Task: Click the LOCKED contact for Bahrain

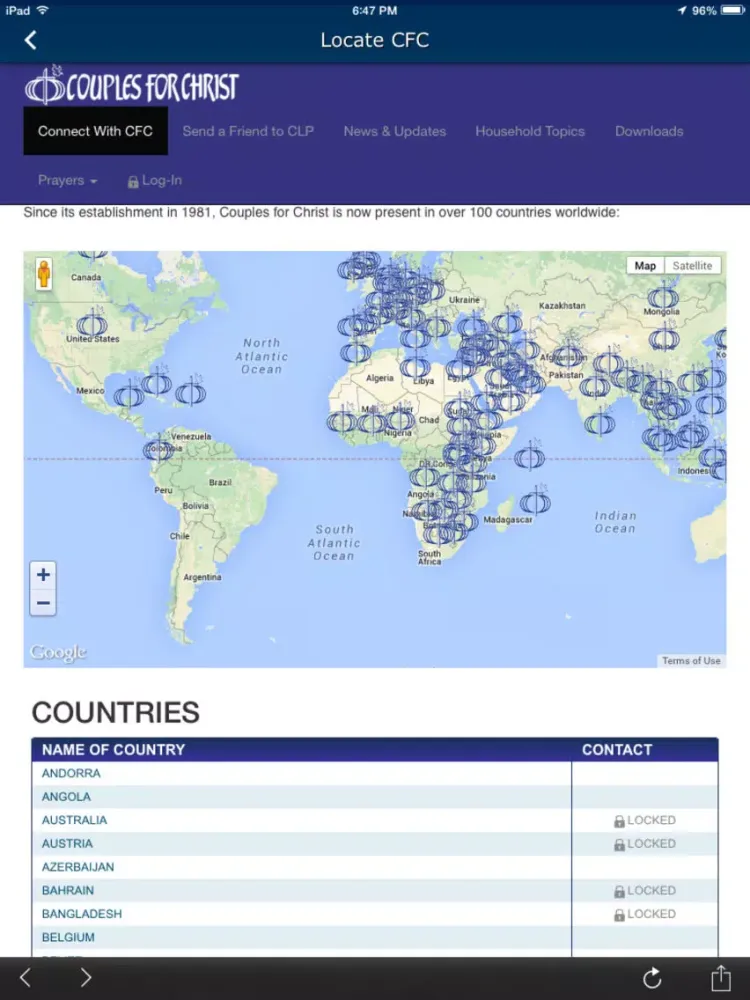Action: (x=644, y=890)
